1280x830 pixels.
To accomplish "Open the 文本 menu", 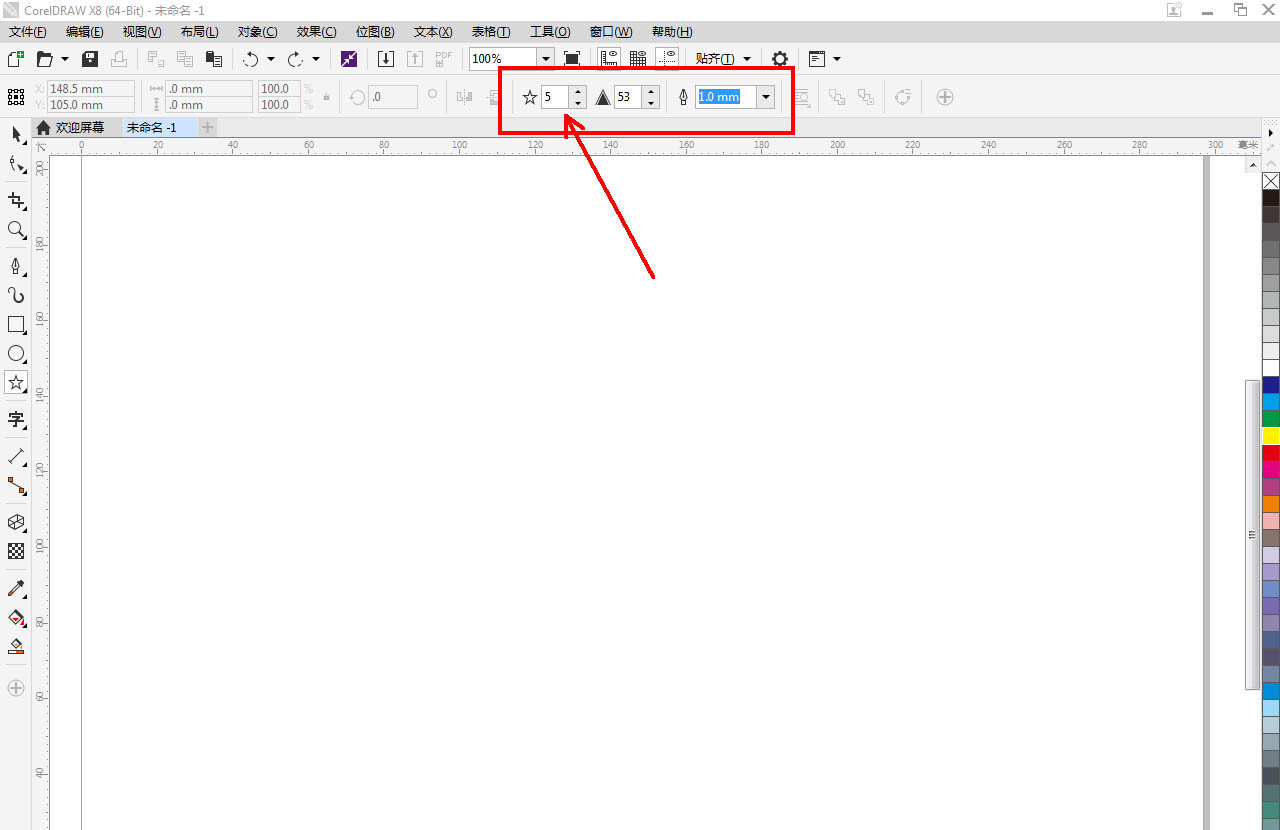I will tap(433, 32).
